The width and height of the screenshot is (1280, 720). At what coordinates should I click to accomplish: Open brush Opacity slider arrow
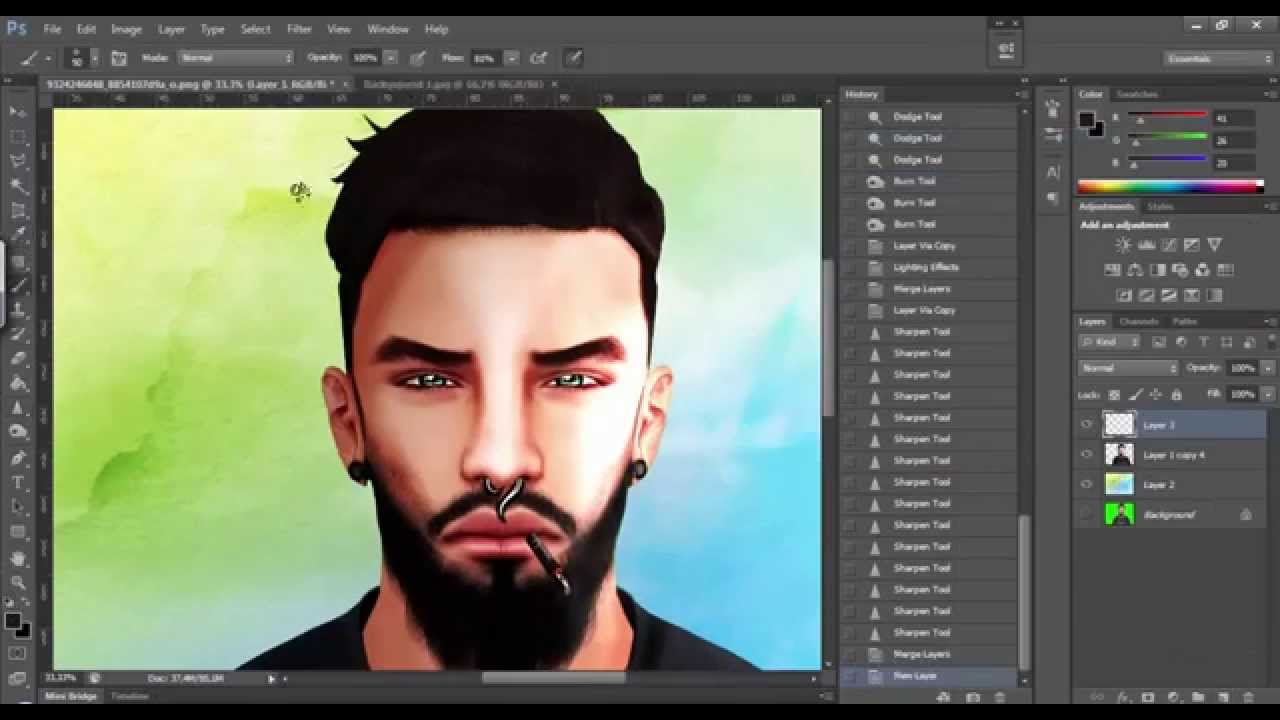click(391, 58)
